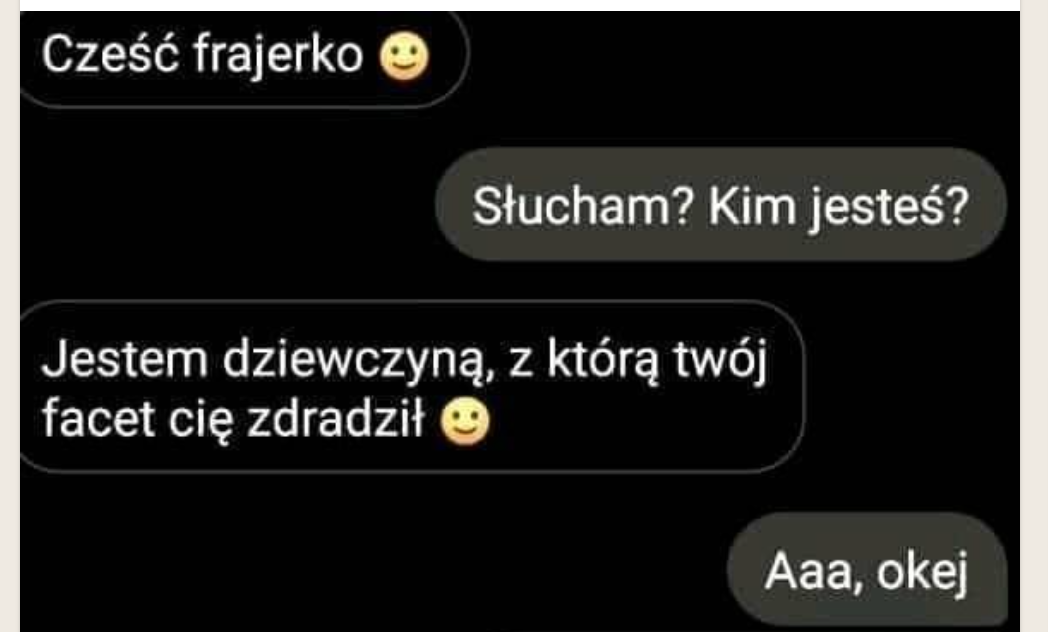The height and width of the screenshot is (632, 1048).
Task: Select the "Cześć frajerko" message bubble
Action: 244,59
